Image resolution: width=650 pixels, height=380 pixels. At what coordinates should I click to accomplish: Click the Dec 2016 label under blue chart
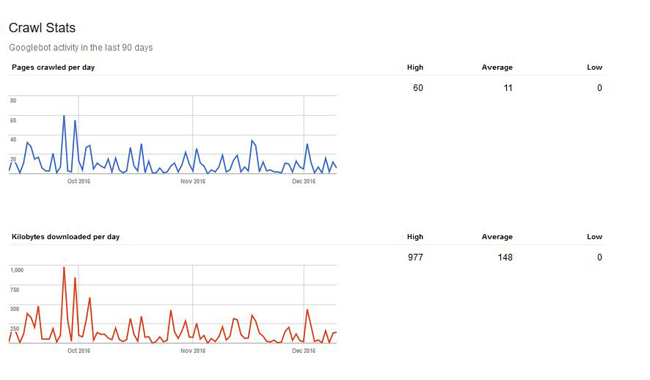(304, 181)
